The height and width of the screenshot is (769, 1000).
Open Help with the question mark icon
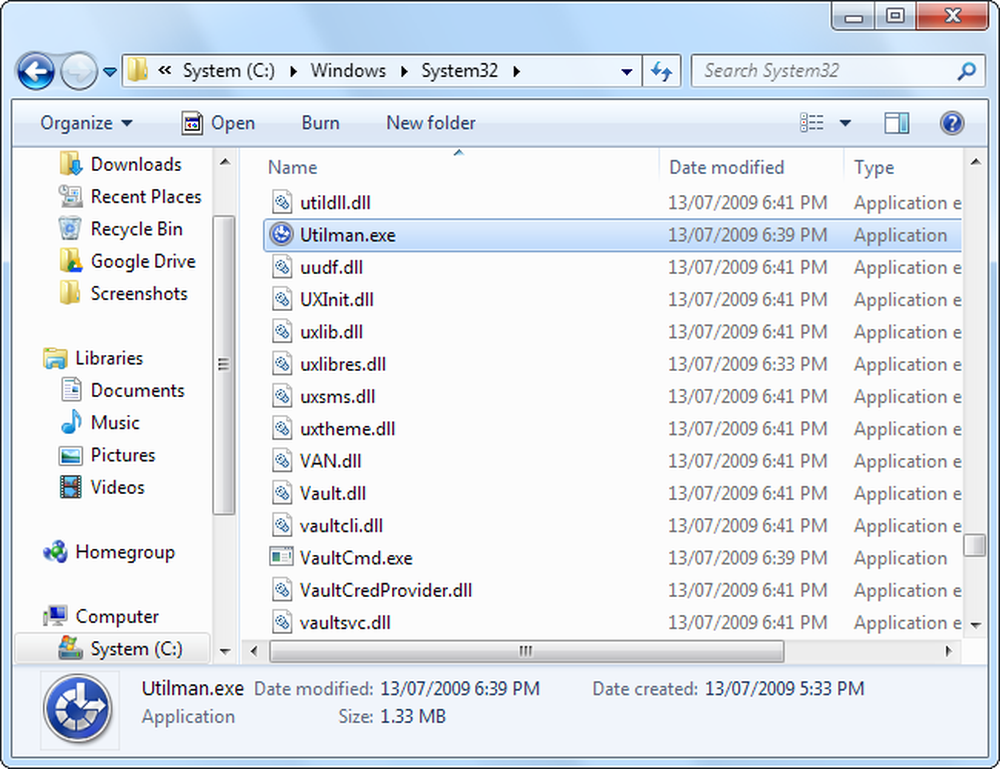coord(952,123)
